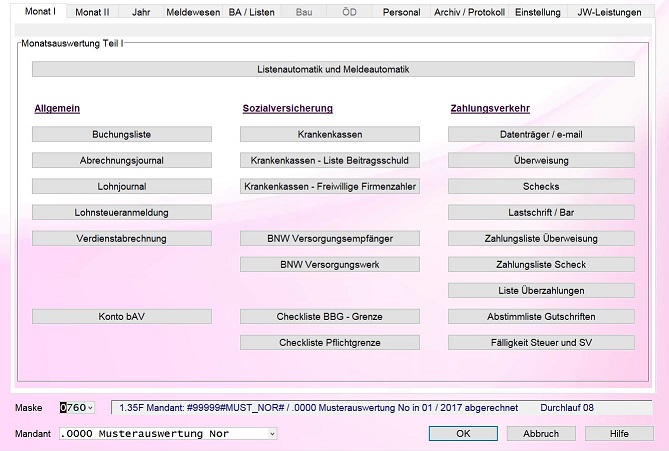This screenshot has height=451, width=669.
Task: Click the Krankenkassen button
Action: [330, 134]
